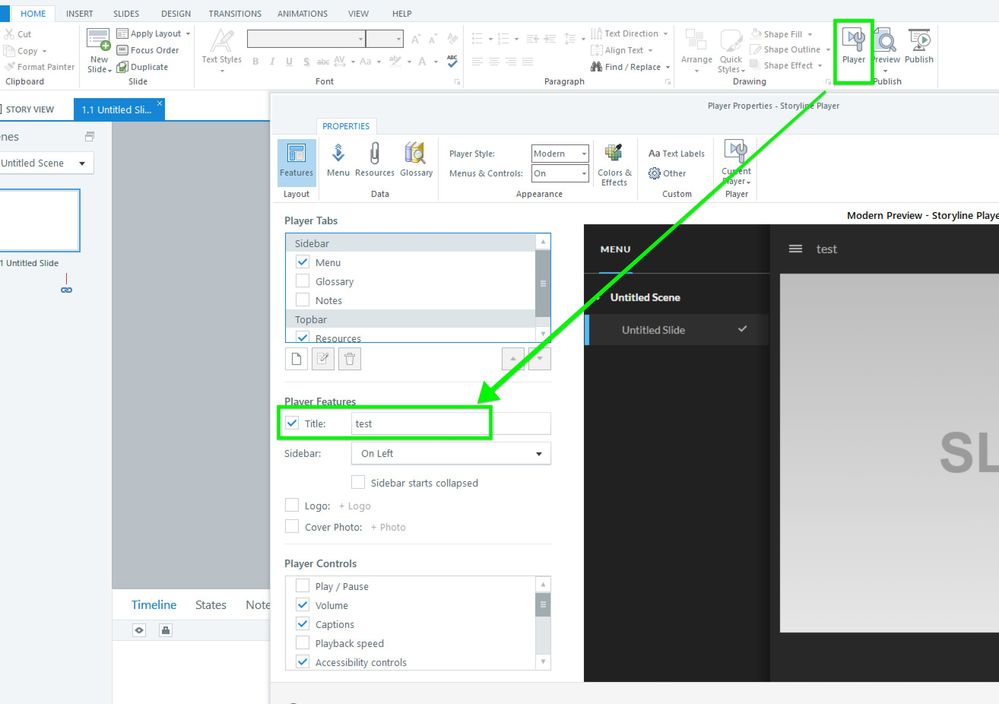Viewport: 999px width, 704px height.
Task: Open Preview from the Publish group
Action: [x=885, y=45]
